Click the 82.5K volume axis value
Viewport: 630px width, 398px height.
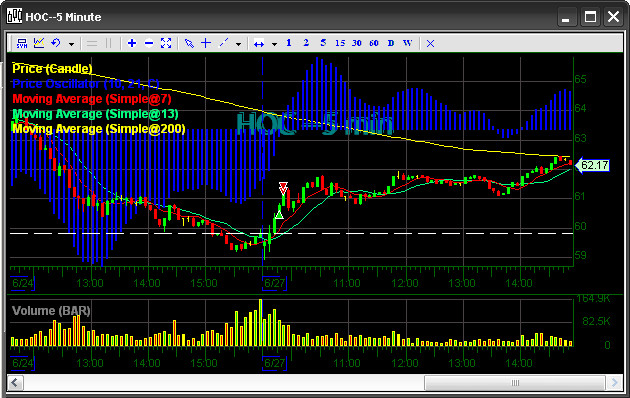coord(596,321)
